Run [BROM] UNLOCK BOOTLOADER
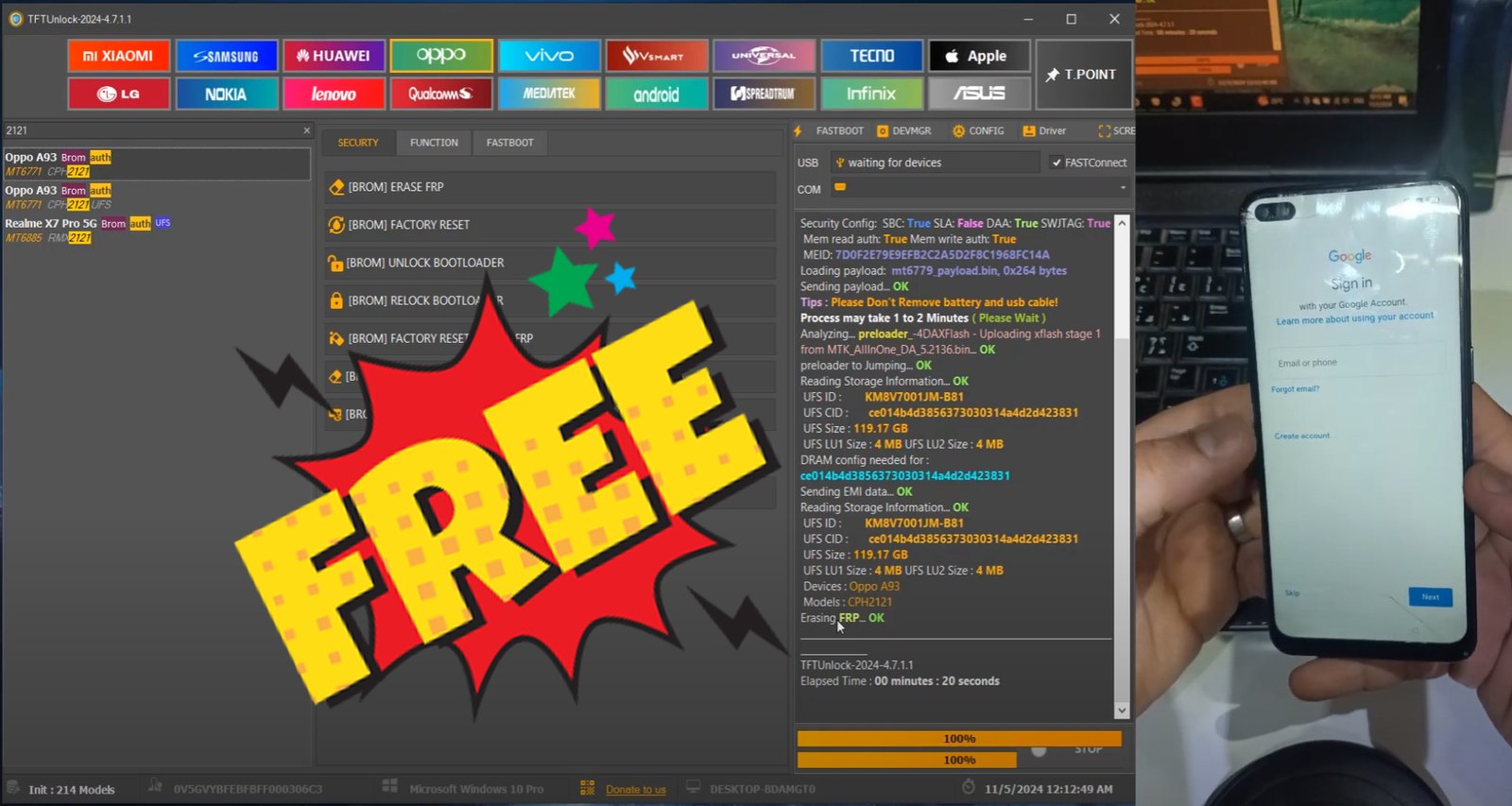This screenshot has height=806, width=1512. click(550, 263)
